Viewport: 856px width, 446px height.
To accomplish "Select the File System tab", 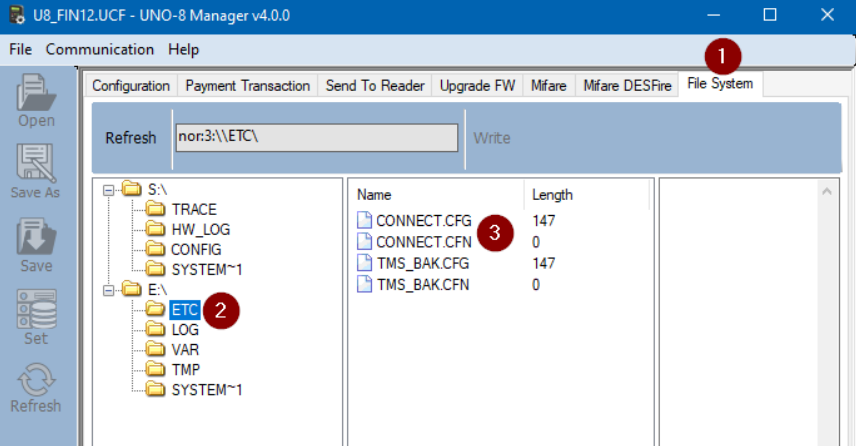I will click(720, 84).
